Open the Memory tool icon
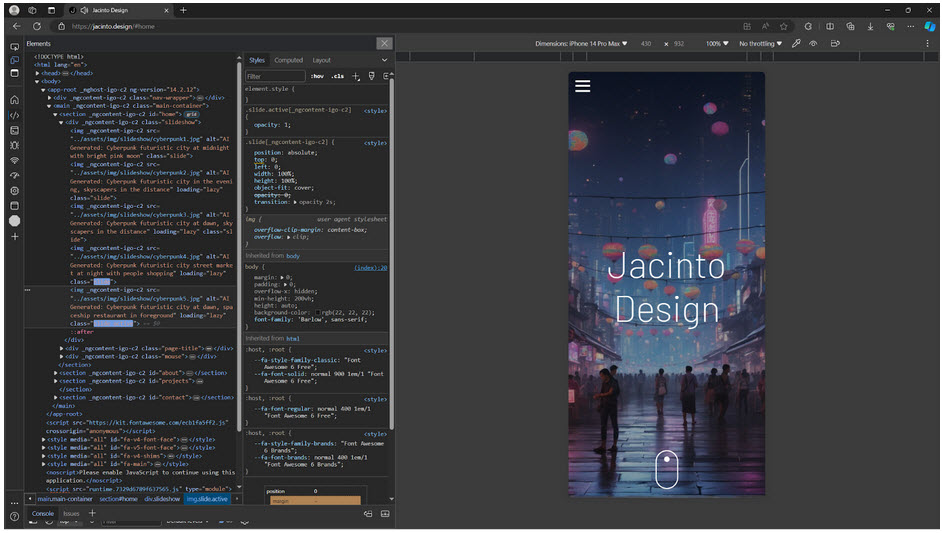This screenshot has height=533, width=942. pos(14,190)
